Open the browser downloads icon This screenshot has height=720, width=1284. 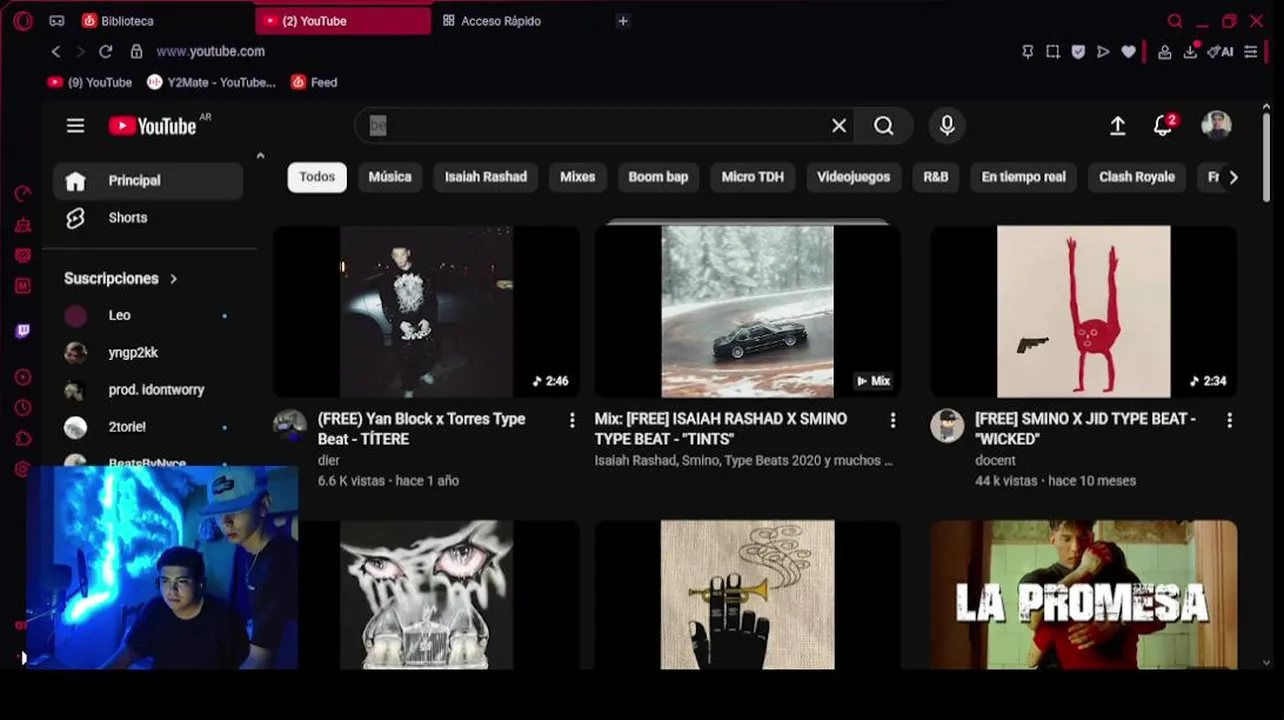(1190, 52)
